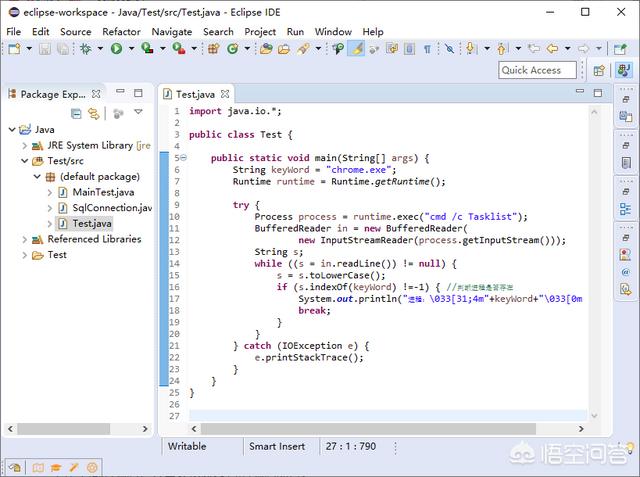
Task: Click the New Java Class icon
Action: [x=233, y=49]
